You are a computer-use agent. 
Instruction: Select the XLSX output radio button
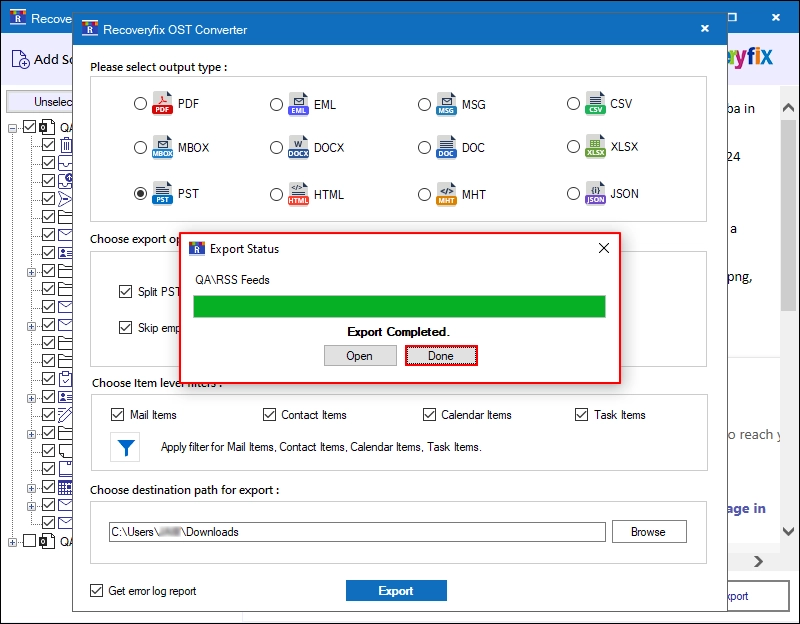(x=573, y=147)
